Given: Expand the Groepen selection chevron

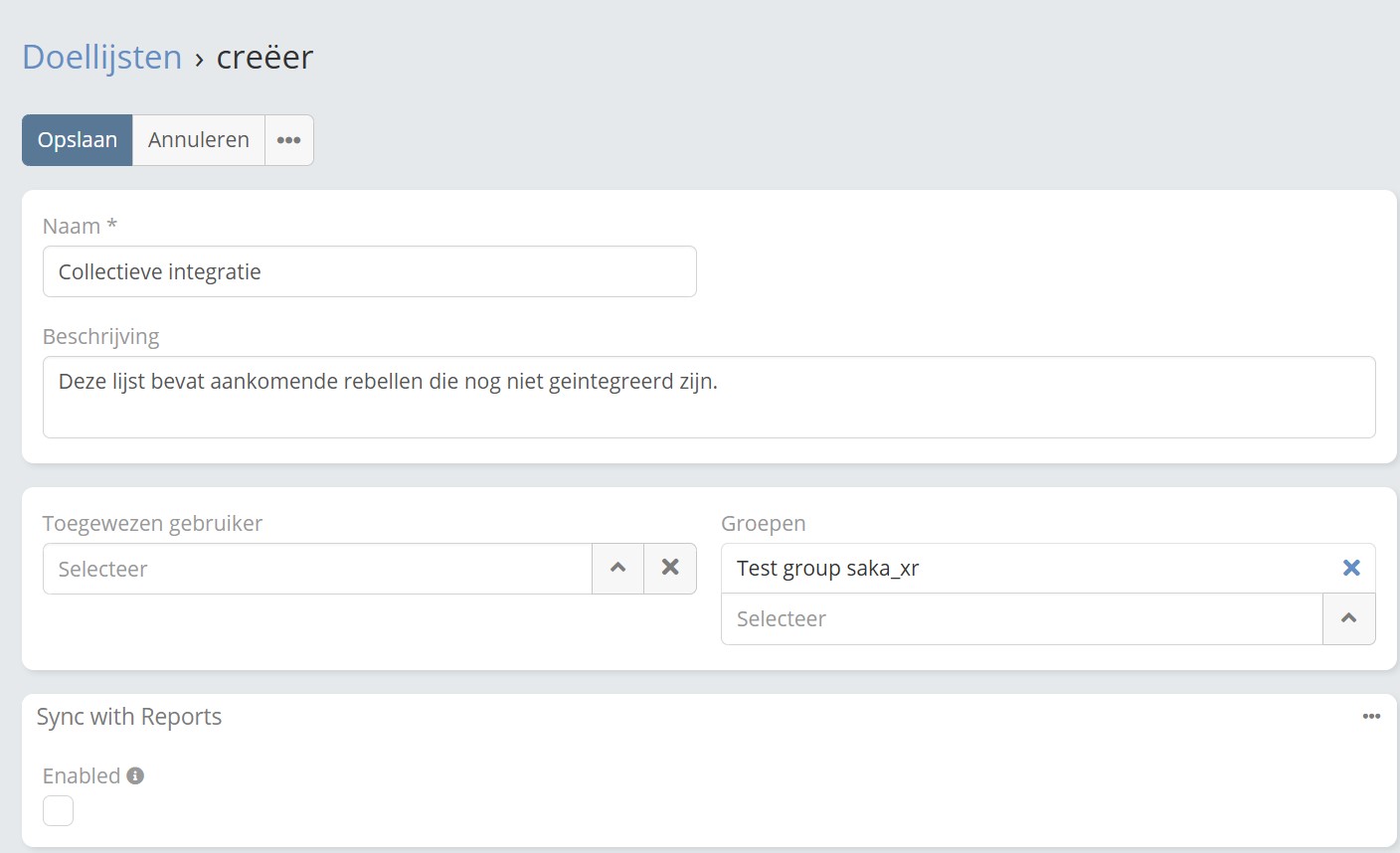Looking at the screenshot, I should 1349,619.
